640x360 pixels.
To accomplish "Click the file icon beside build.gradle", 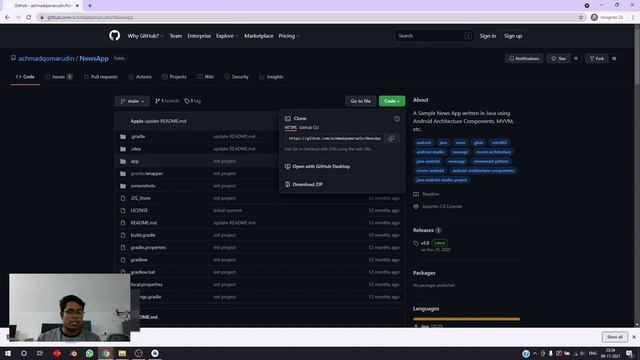I will (123, 235).
